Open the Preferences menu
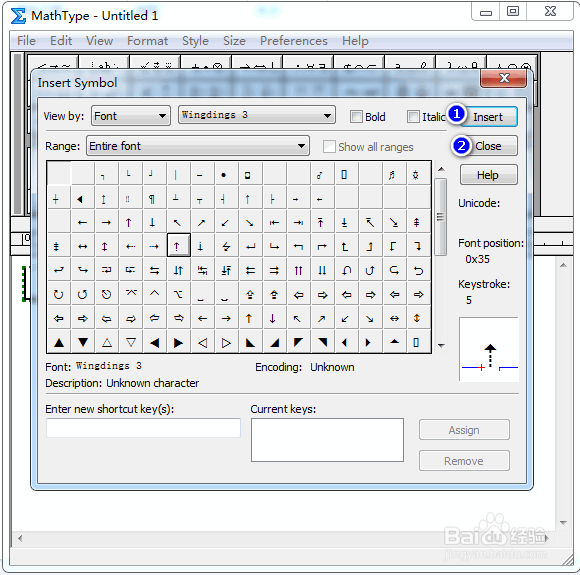Viewport: 580px width, 575px height. [x=294, y=41]
